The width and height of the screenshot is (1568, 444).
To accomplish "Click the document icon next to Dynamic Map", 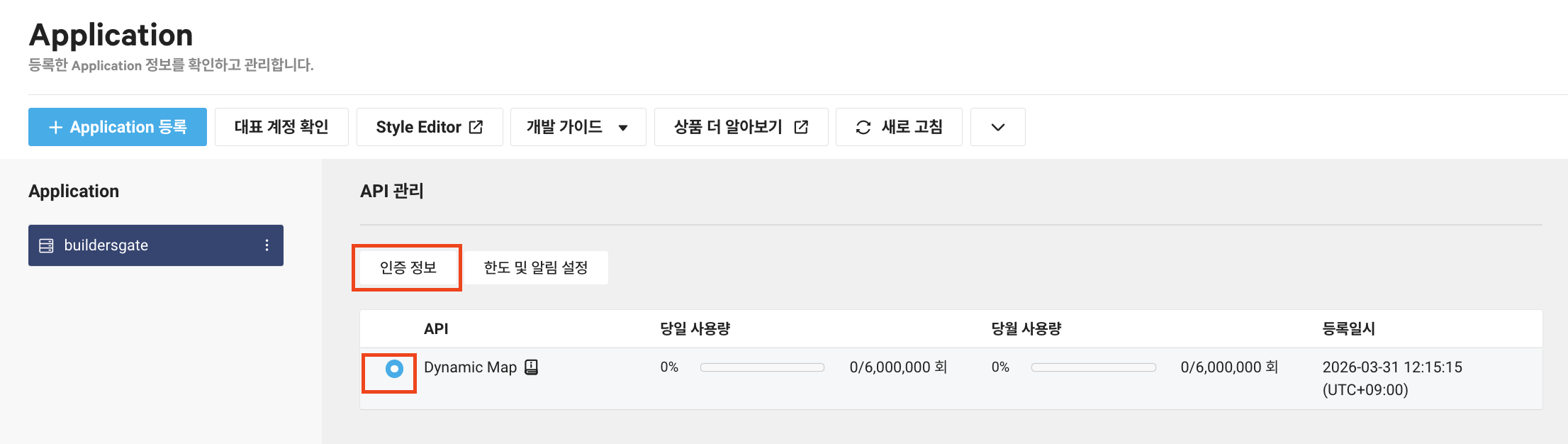I will pos(532,367).
